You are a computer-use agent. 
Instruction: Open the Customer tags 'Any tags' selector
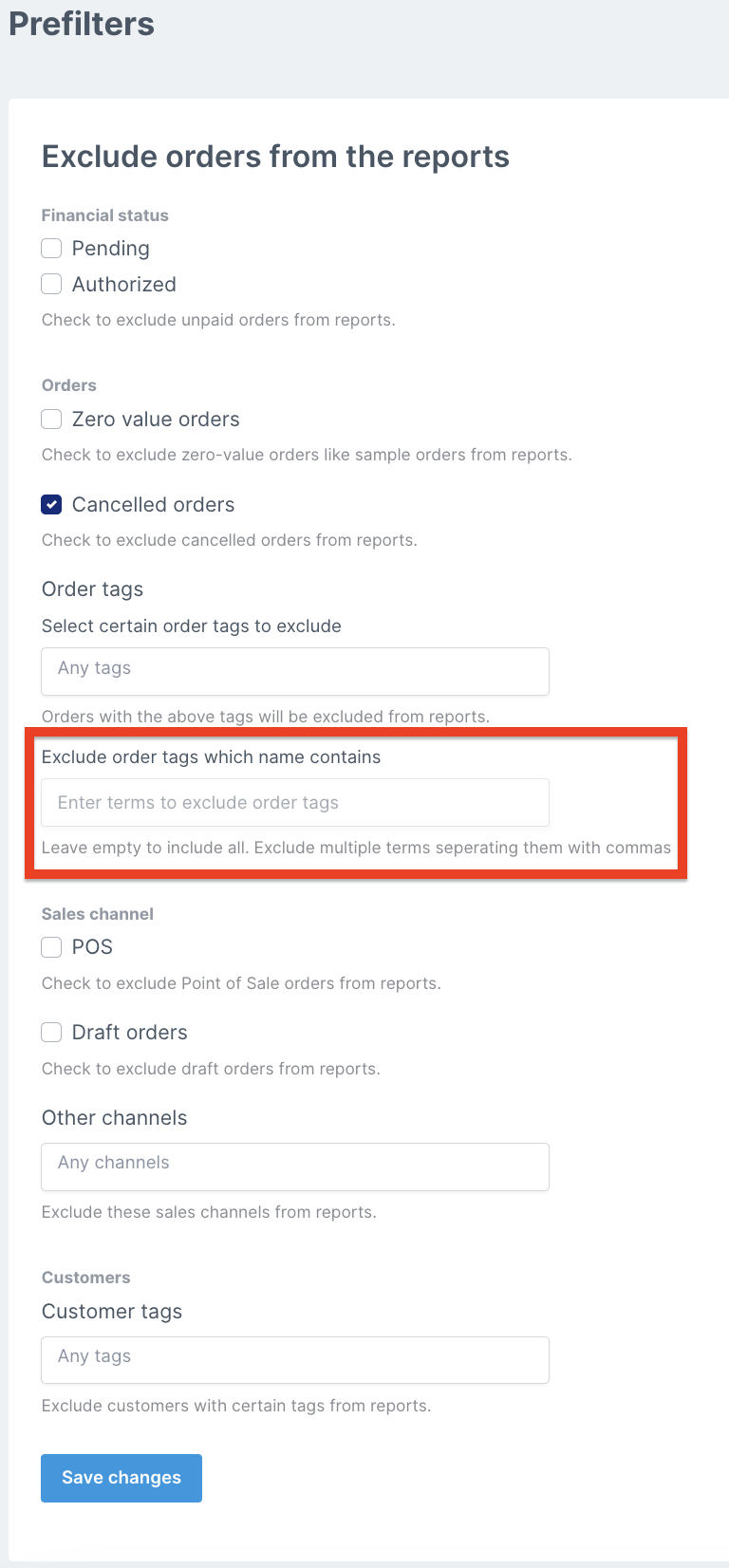point(295,1360)
